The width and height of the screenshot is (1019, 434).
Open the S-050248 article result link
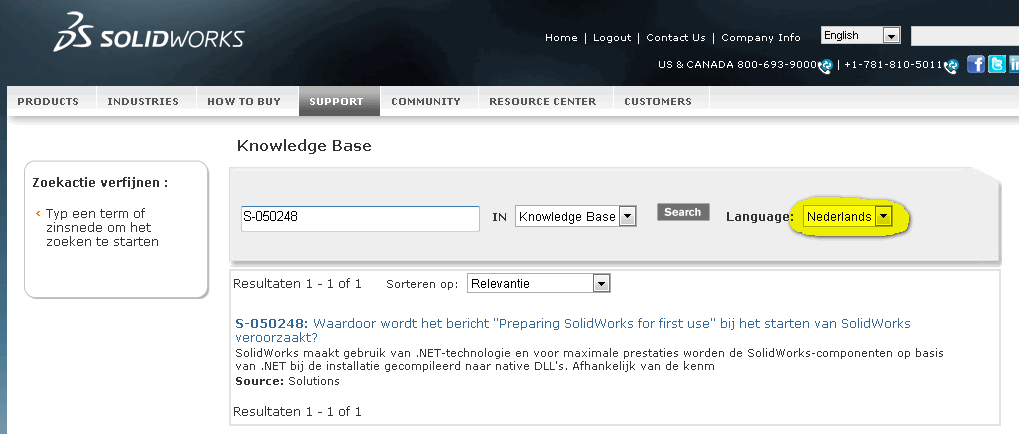point(573,330)
